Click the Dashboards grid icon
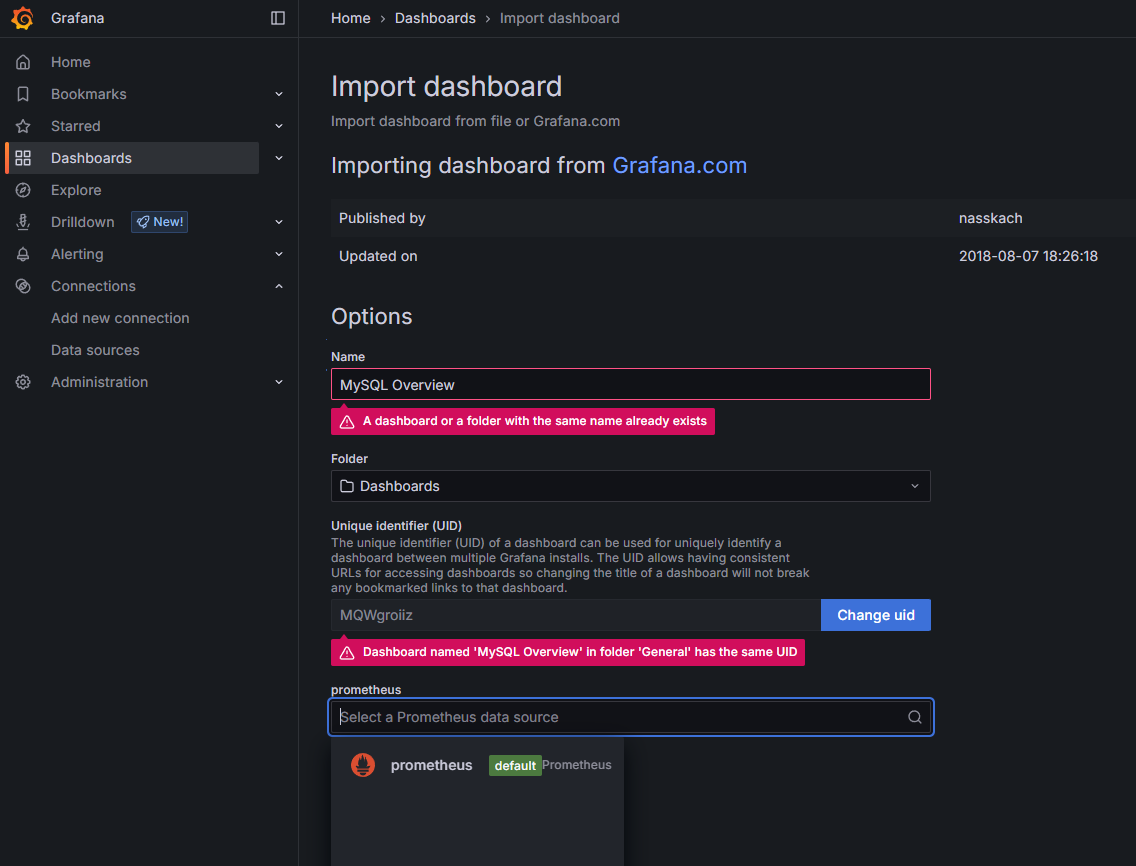Screen dimensions: 1136x866 (x=23, y=158)
